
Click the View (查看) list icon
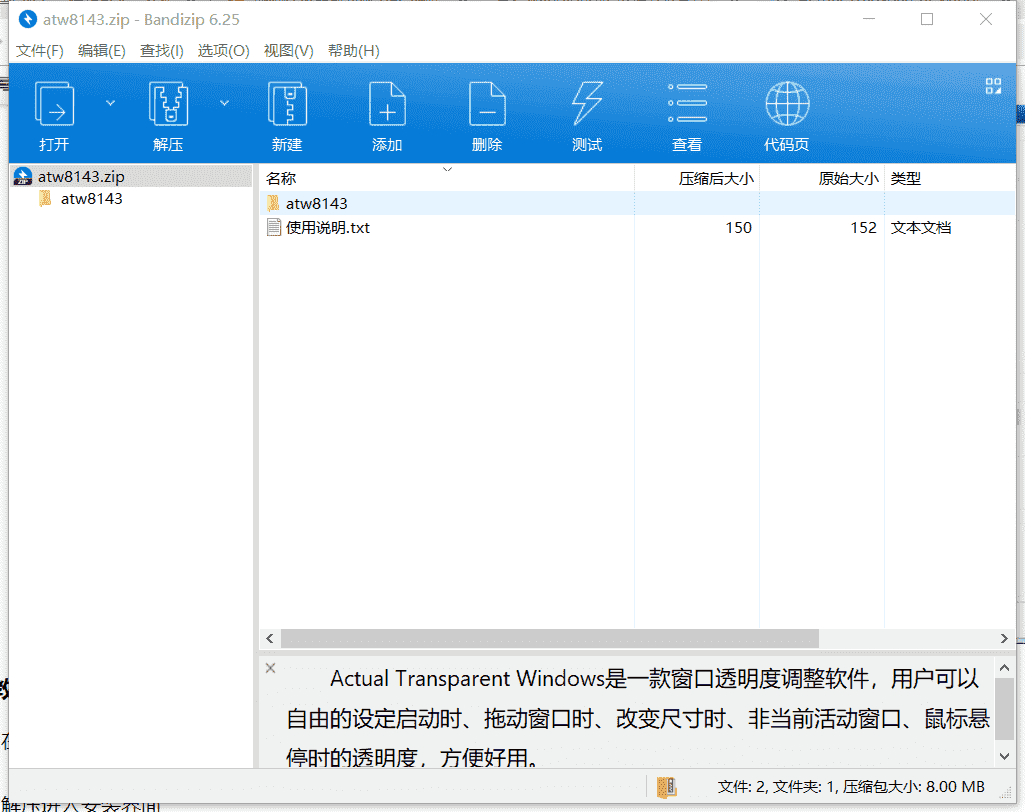[x=687, y=103]
